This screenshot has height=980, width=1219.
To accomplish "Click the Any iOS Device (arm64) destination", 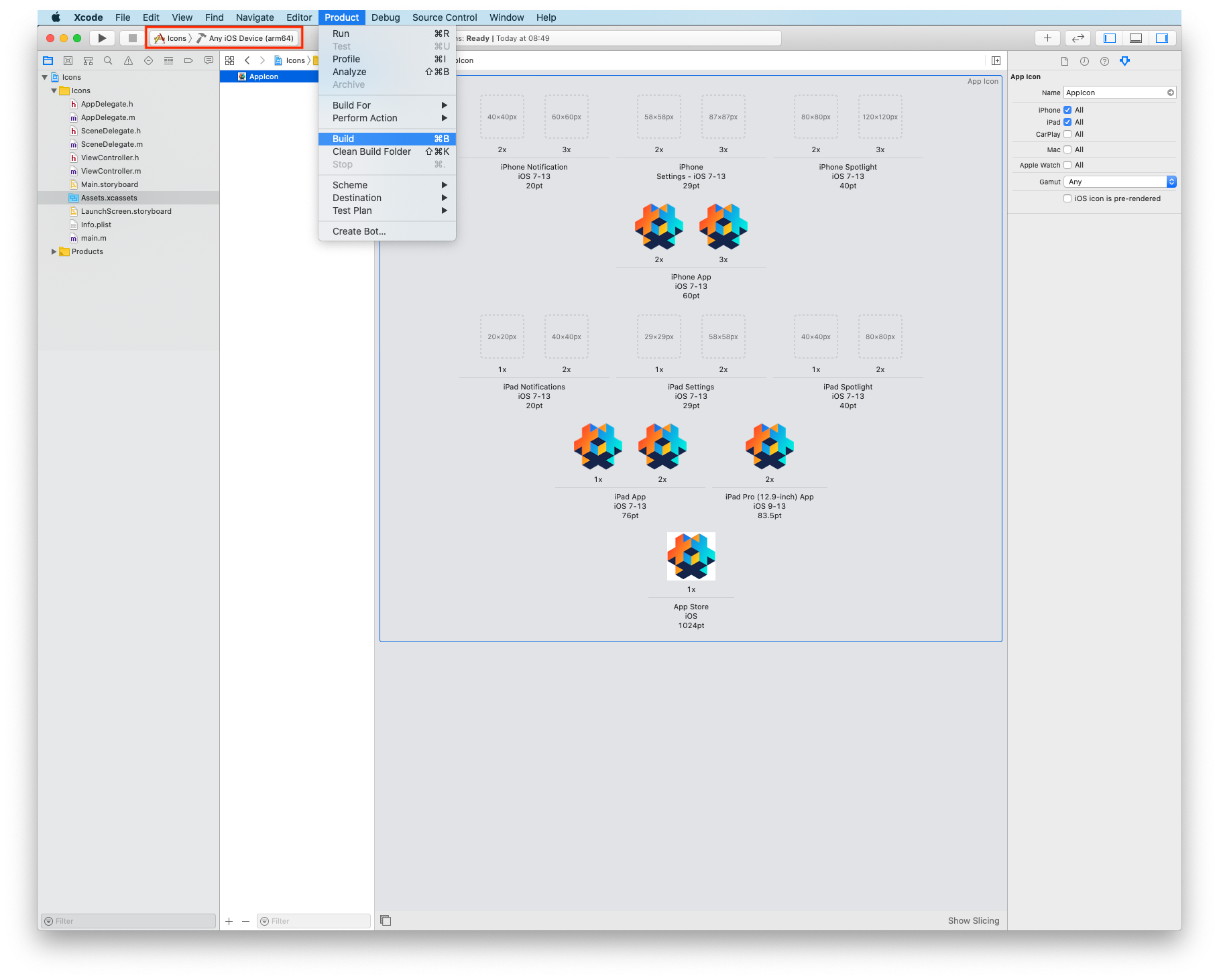I will coord(246,38).
